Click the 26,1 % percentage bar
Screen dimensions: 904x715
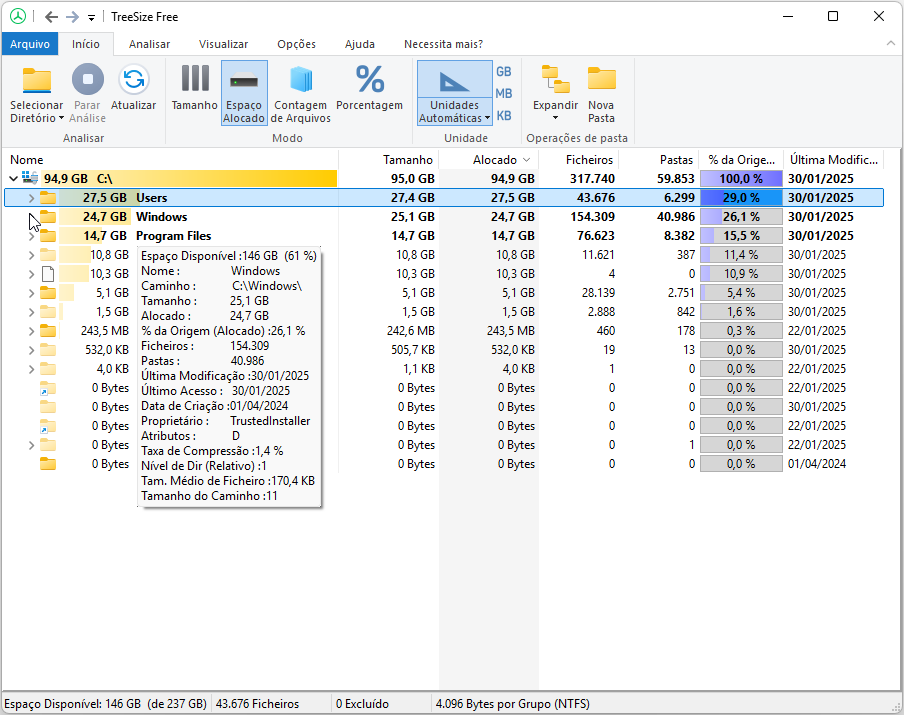pyautogui.click(x=741, y=217)
